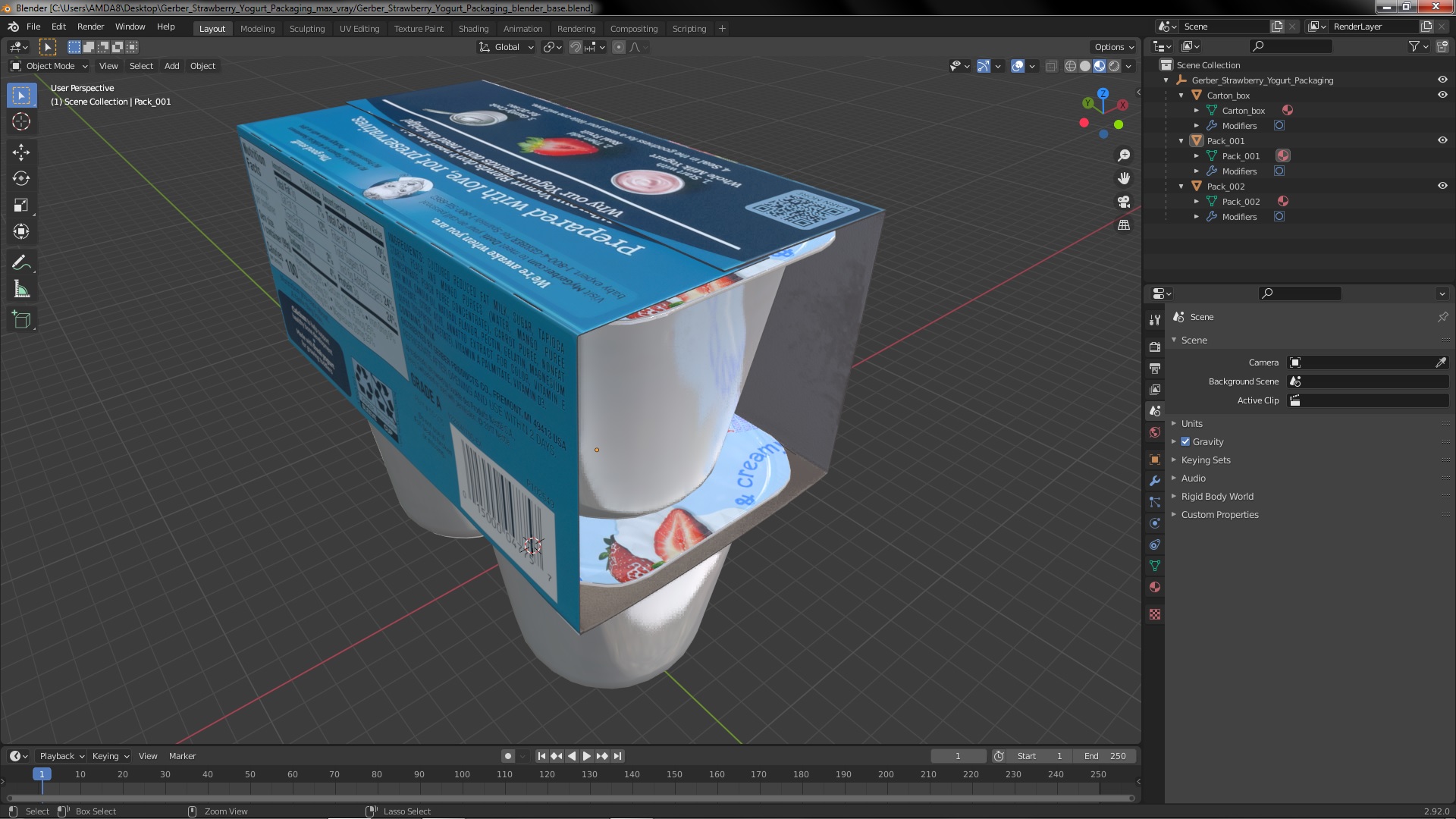
Task: Hide Carton_box object eye icon
Action: [x=1442, y=95]
